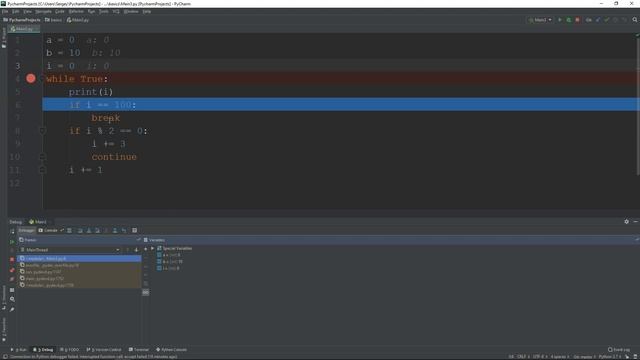Collapse the fold marker at the continue line
The width and height of the screenshot is (640, 360).
(x=42, y=157)
